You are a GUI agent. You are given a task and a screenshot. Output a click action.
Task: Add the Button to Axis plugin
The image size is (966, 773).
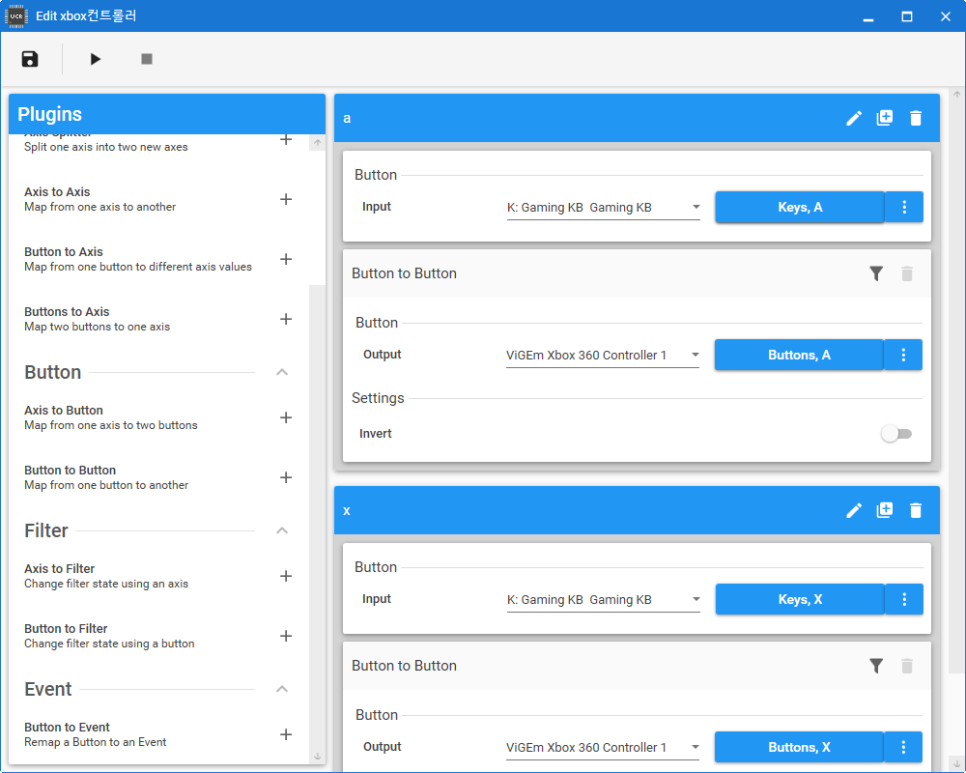tap(286, 259)
